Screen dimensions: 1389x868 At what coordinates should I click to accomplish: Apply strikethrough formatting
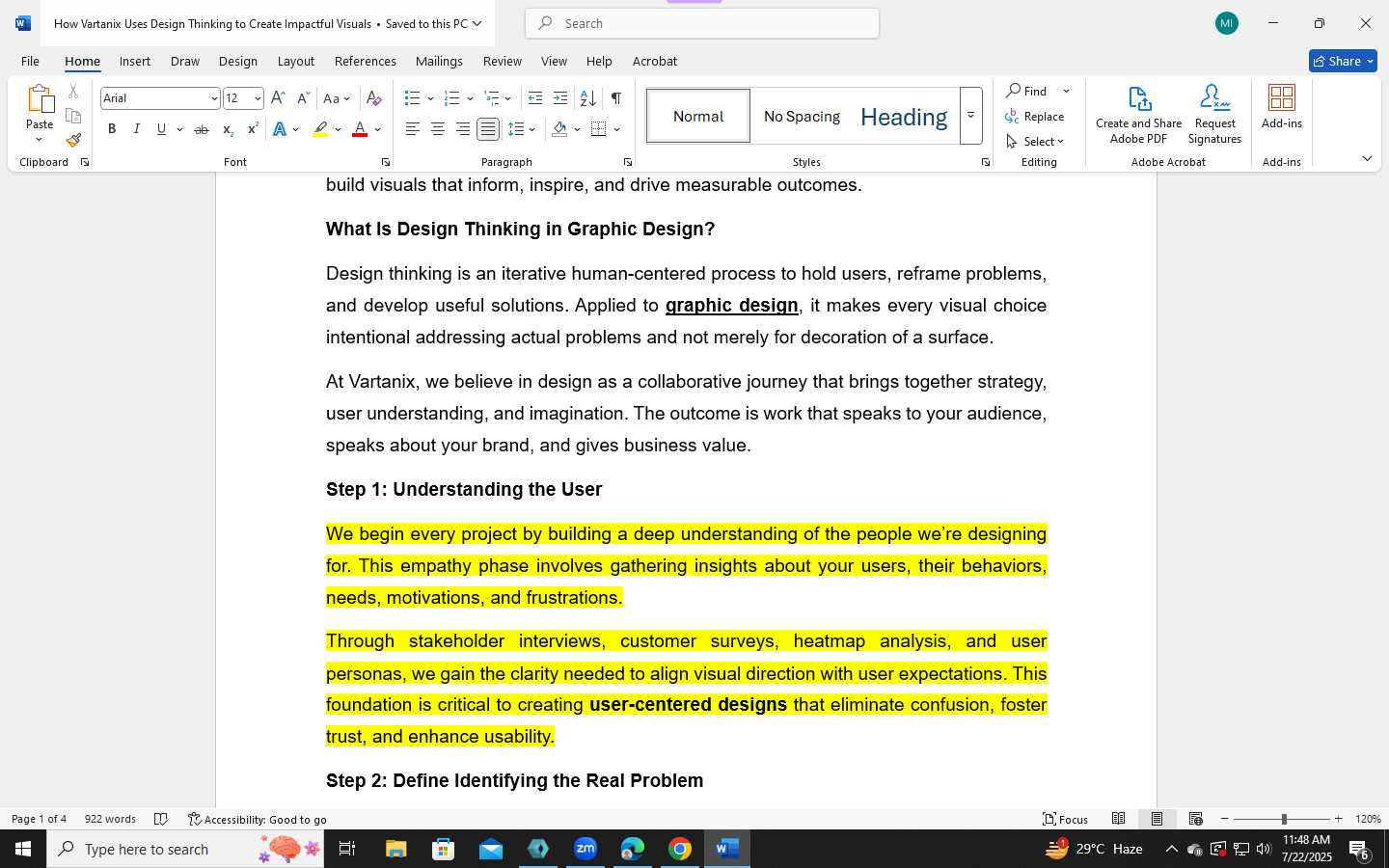point(201,129)
